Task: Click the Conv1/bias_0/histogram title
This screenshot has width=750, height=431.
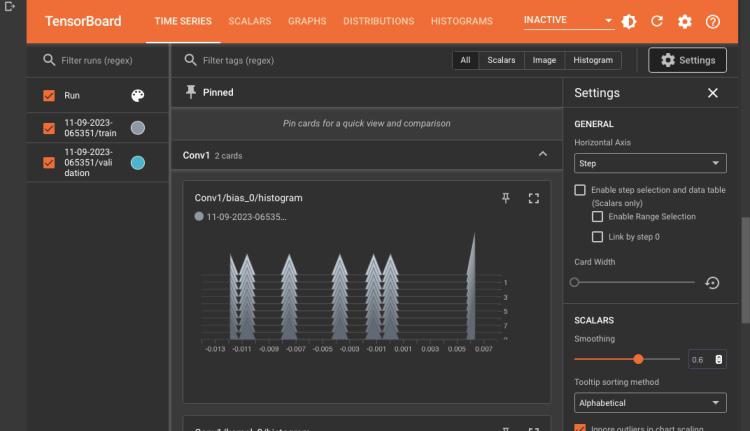Action: tap(248, 198)
